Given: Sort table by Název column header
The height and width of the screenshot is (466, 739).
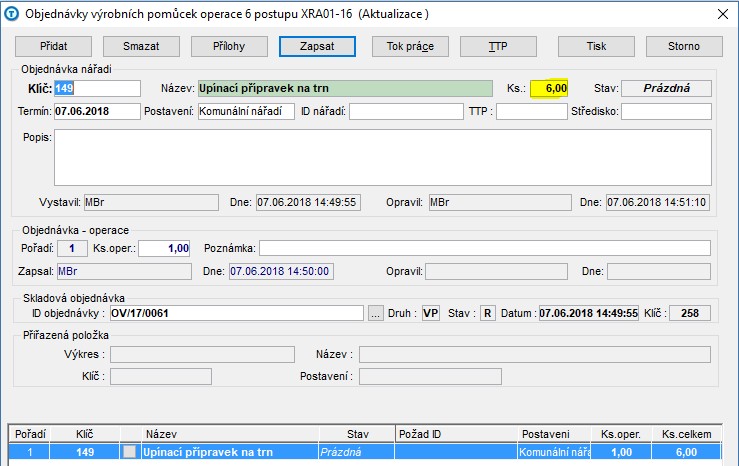Looking at the screenshot, I should tap(230, 434).
